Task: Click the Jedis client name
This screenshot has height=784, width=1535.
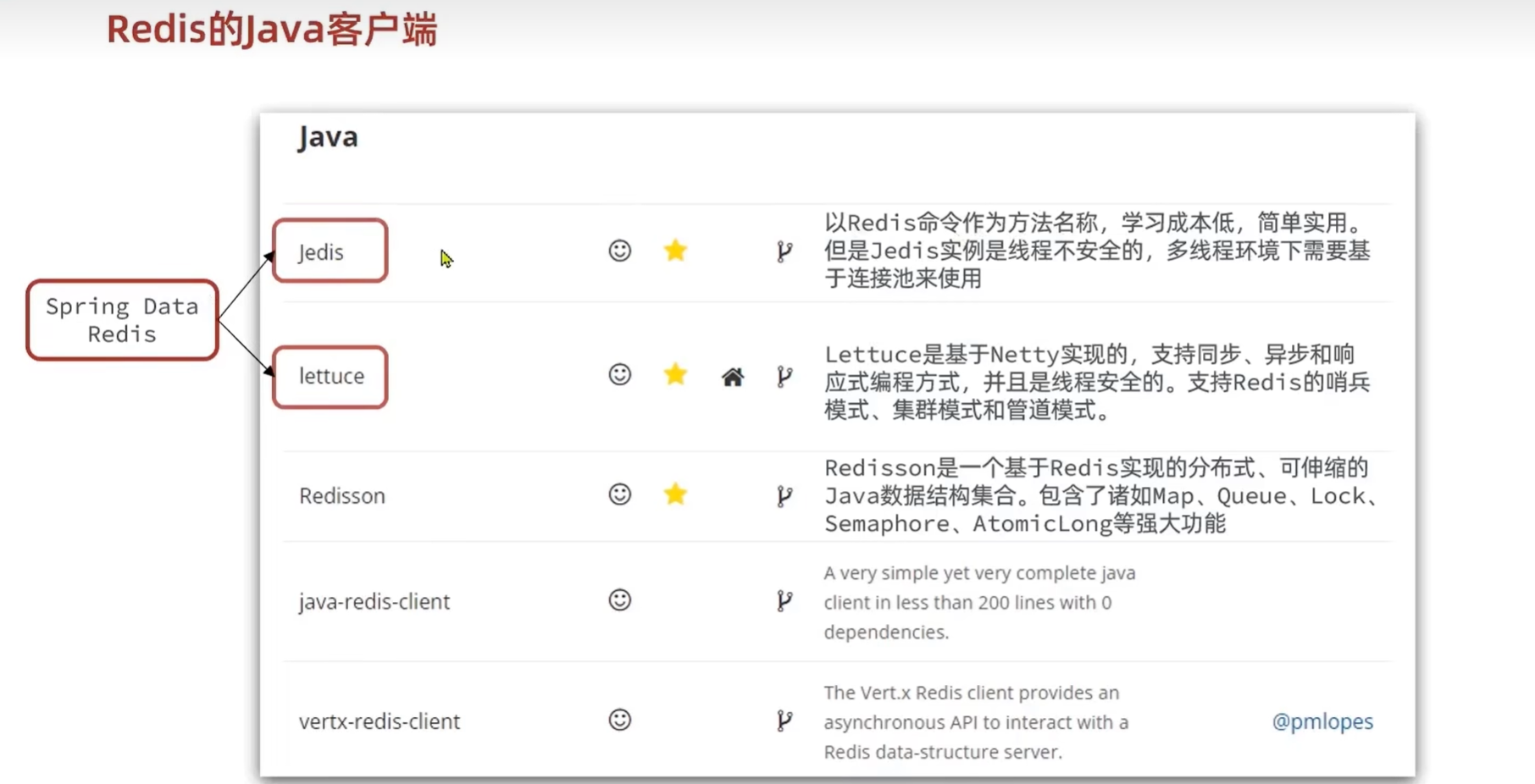Action: point(321,252)
